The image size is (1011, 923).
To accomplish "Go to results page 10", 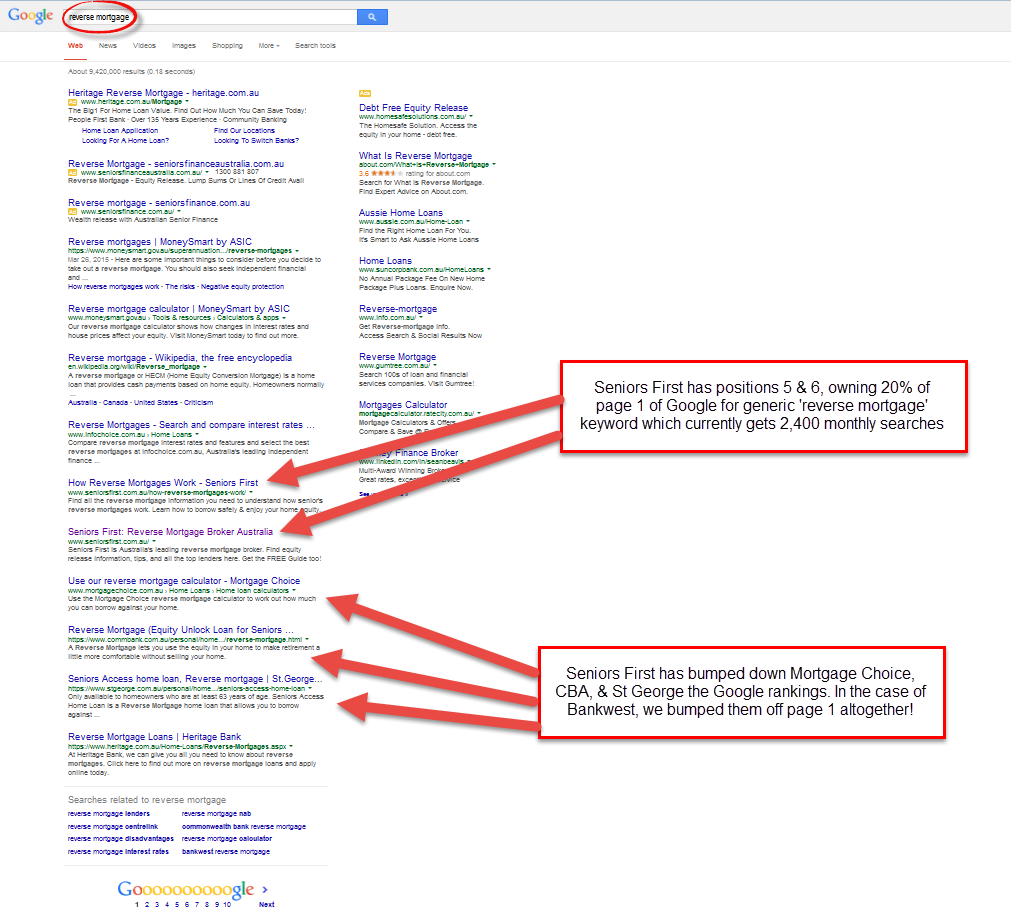I will (227, 905).
